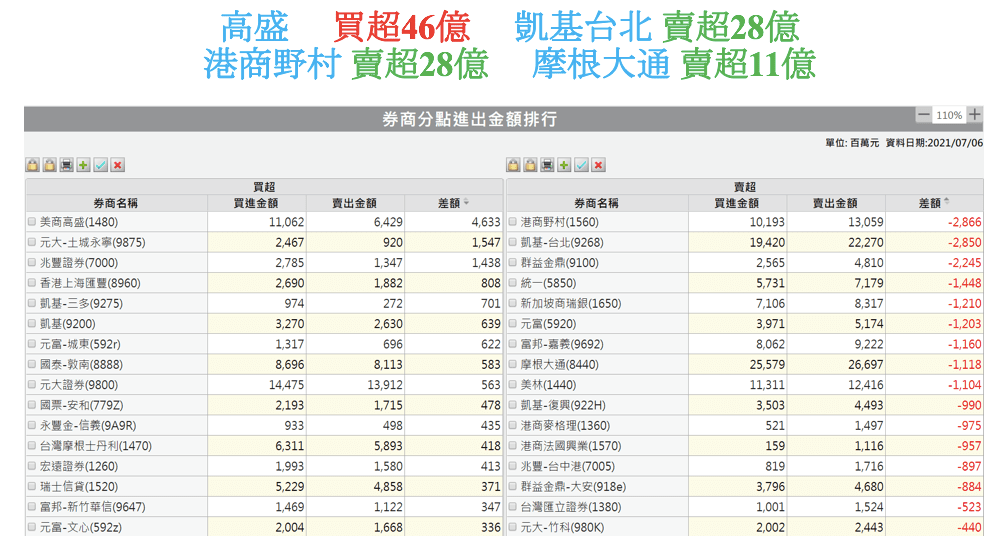Click the red X icon above the 賣超 table
The height and width of the screenshot is (558, 1007).
tap(598, 165)
